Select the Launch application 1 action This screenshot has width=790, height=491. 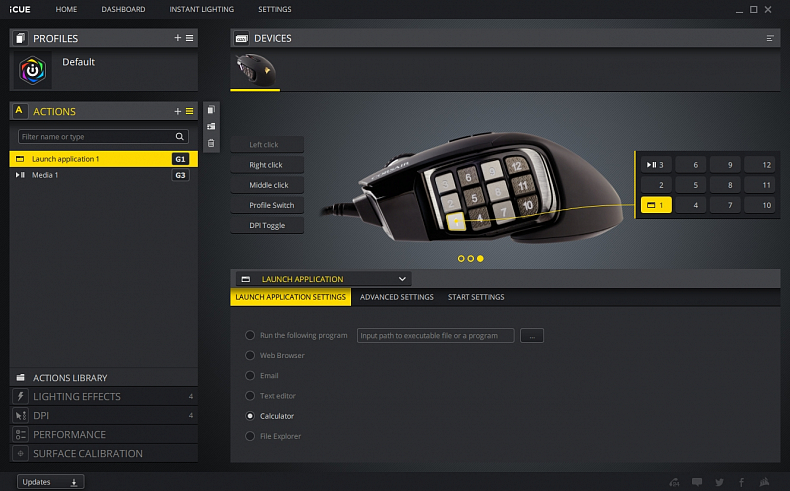(x=103, y=159)
